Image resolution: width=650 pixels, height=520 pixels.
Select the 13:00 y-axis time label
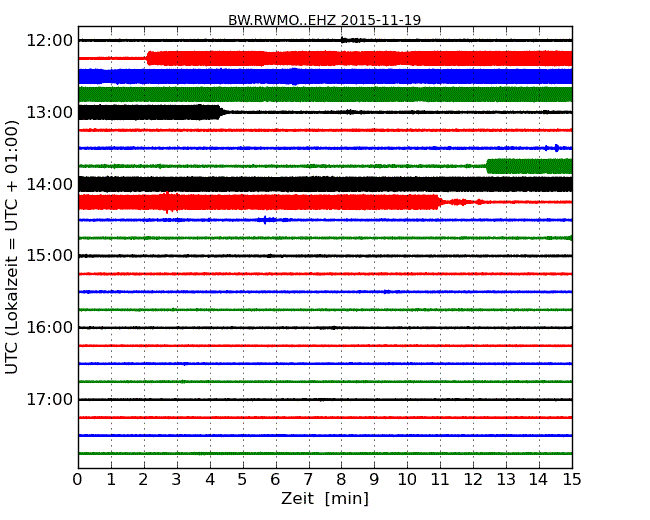click(x=49, y=112)
